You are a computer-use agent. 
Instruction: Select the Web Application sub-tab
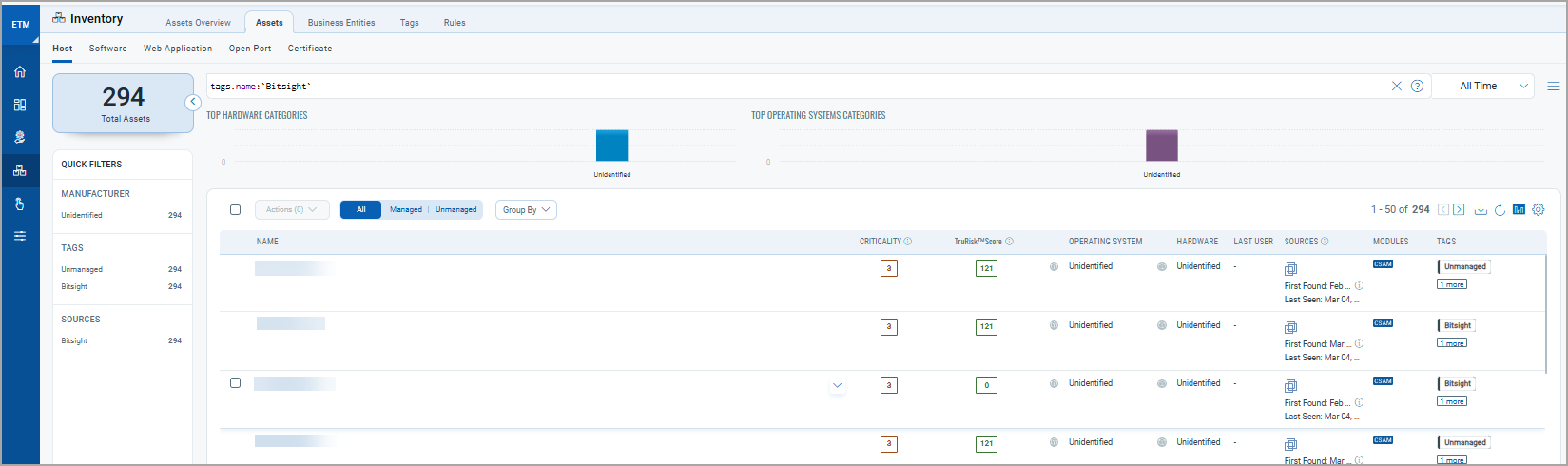[x=178, y=49]
